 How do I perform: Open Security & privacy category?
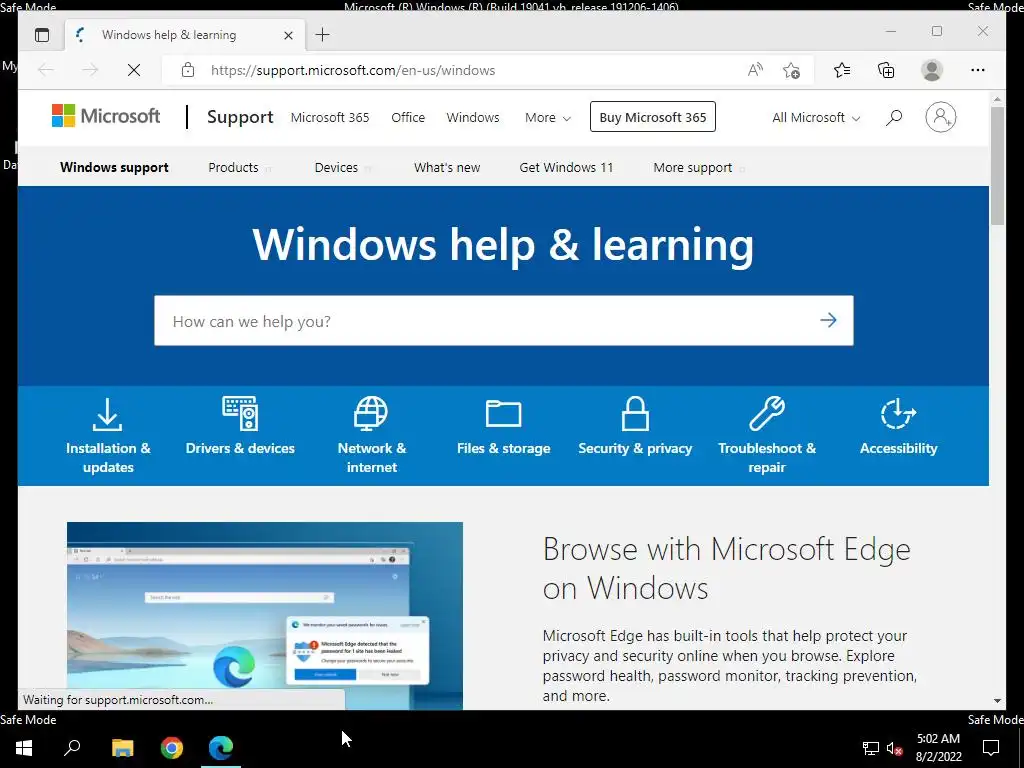(x=635, y=426)
